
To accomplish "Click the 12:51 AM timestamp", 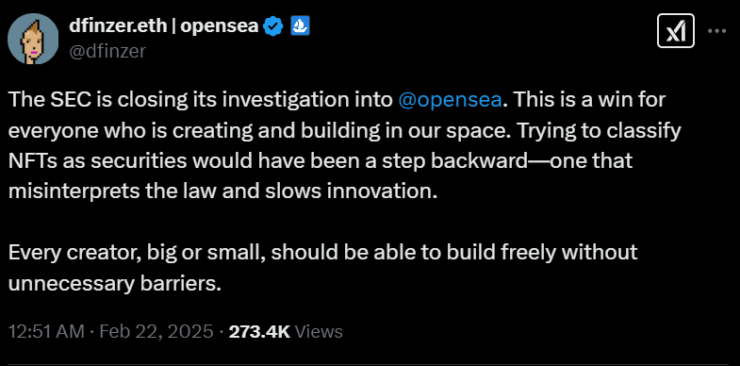I will point(46,332).
